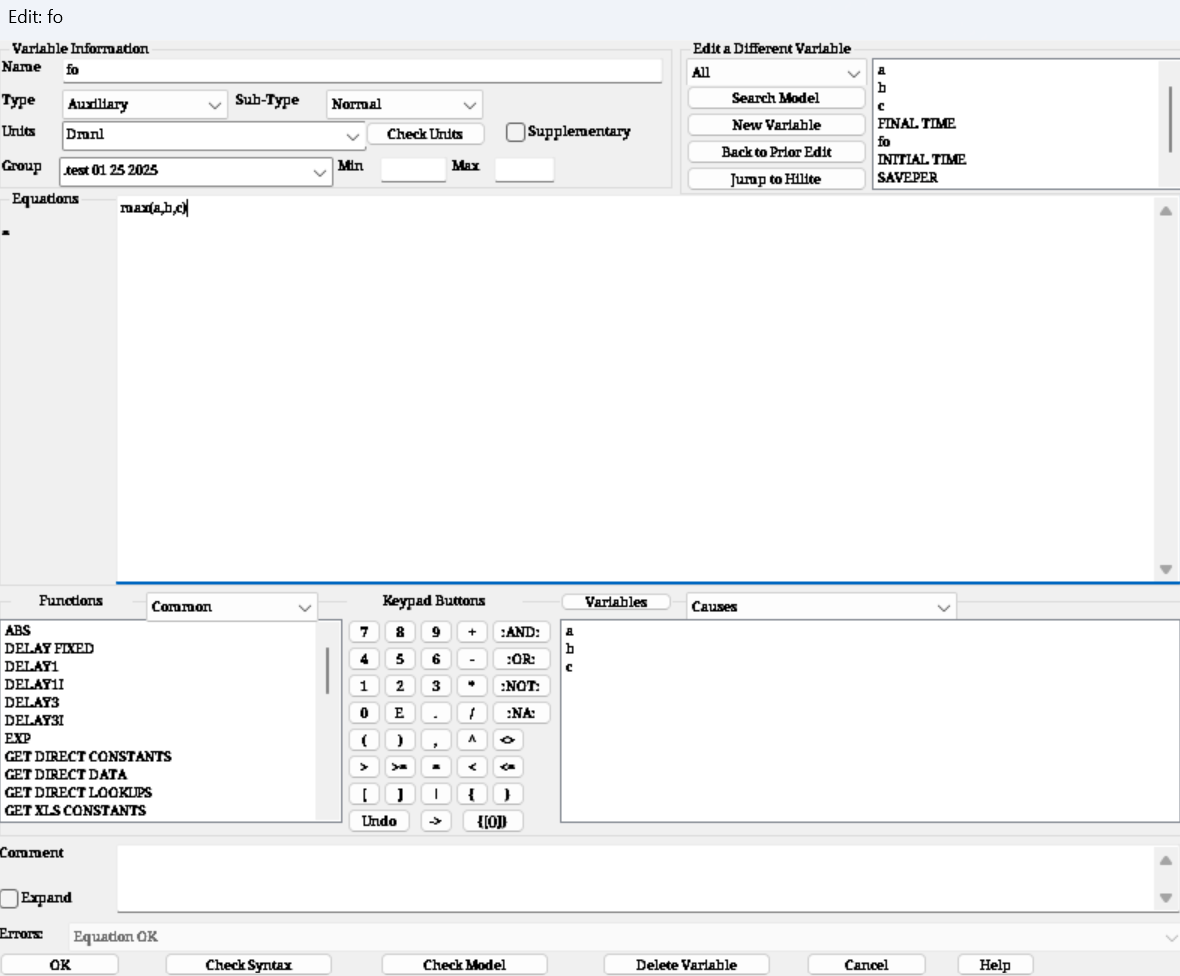
Task: Click the Check Units button
Action: 425,134
